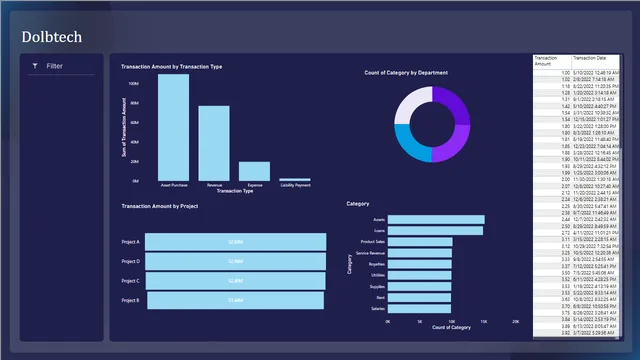Sort by Transaction Amount column header
Screen dimensions: 640x360
(552, 61)
